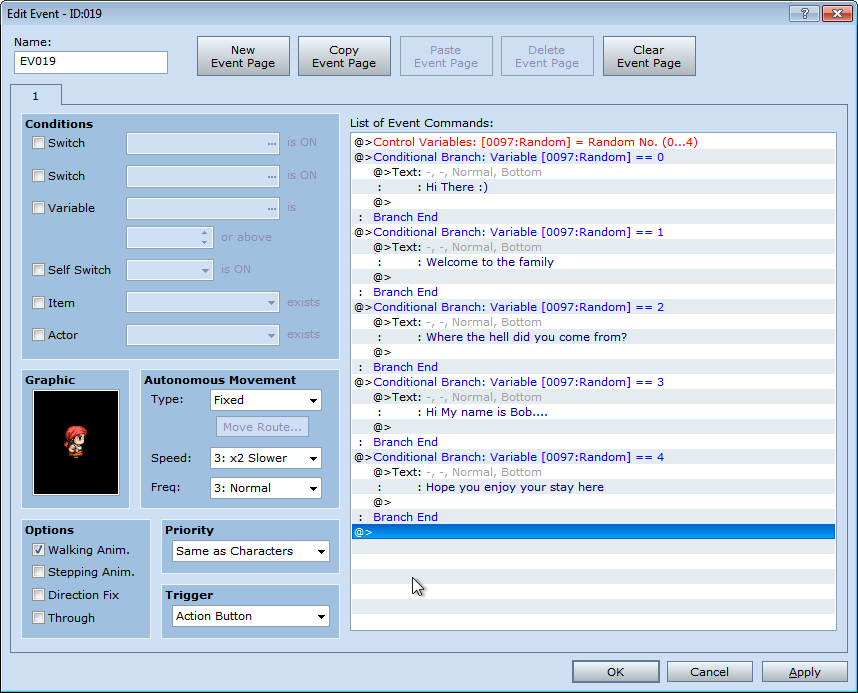The height and width of the screenshot is (693, 858).
Task: Confirm changes with the OK button
Action: pyautogui.click(x=615, y=672)
